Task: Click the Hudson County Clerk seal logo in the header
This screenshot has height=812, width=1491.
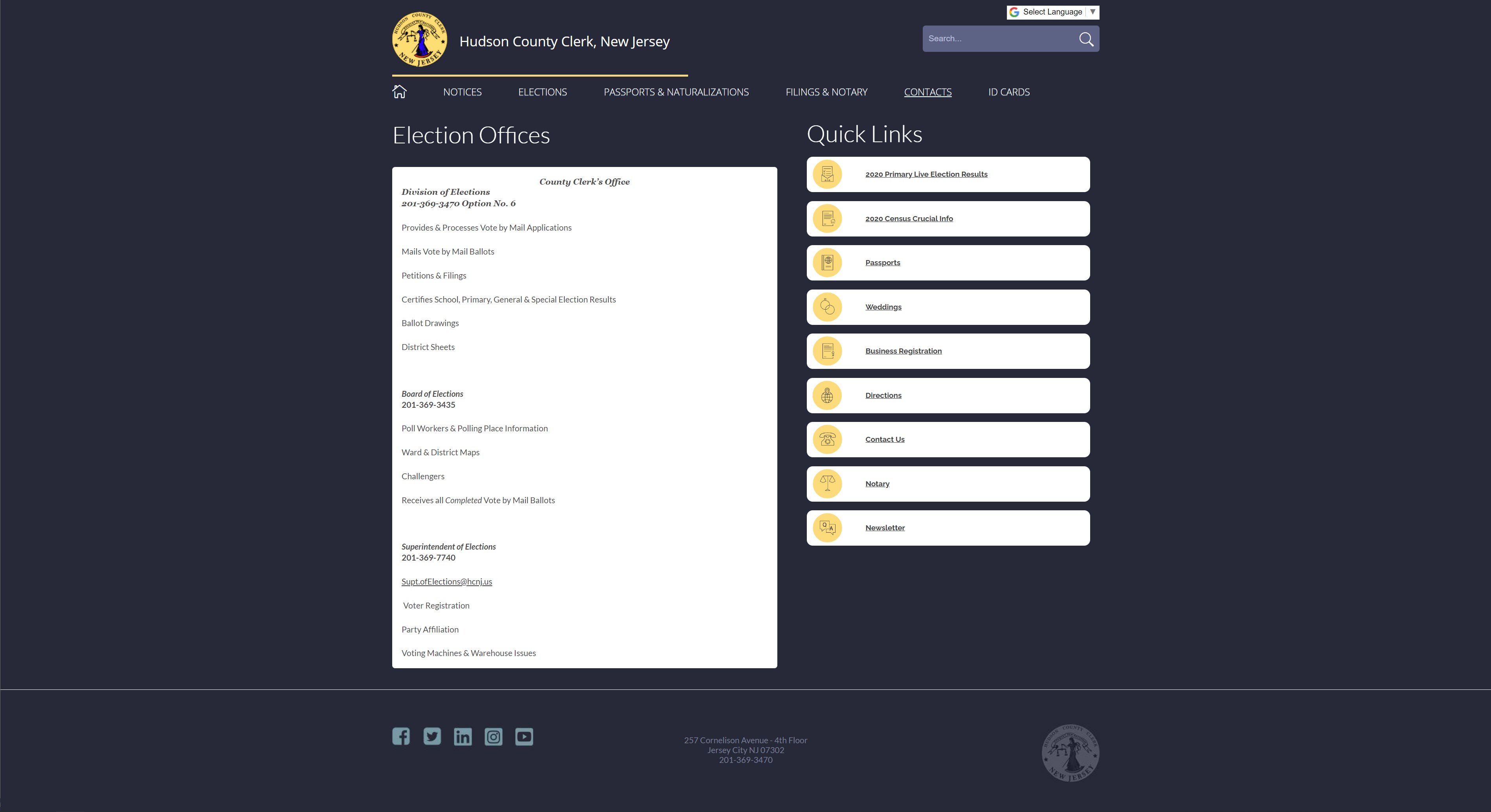Action: 420,39
